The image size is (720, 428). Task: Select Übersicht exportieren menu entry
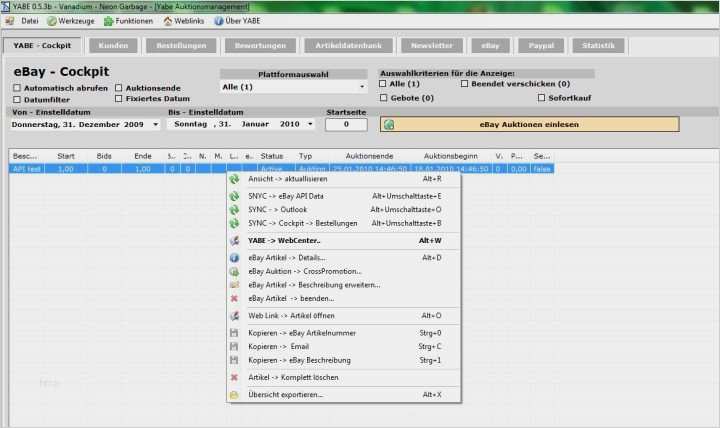click(x=344, y=394)
